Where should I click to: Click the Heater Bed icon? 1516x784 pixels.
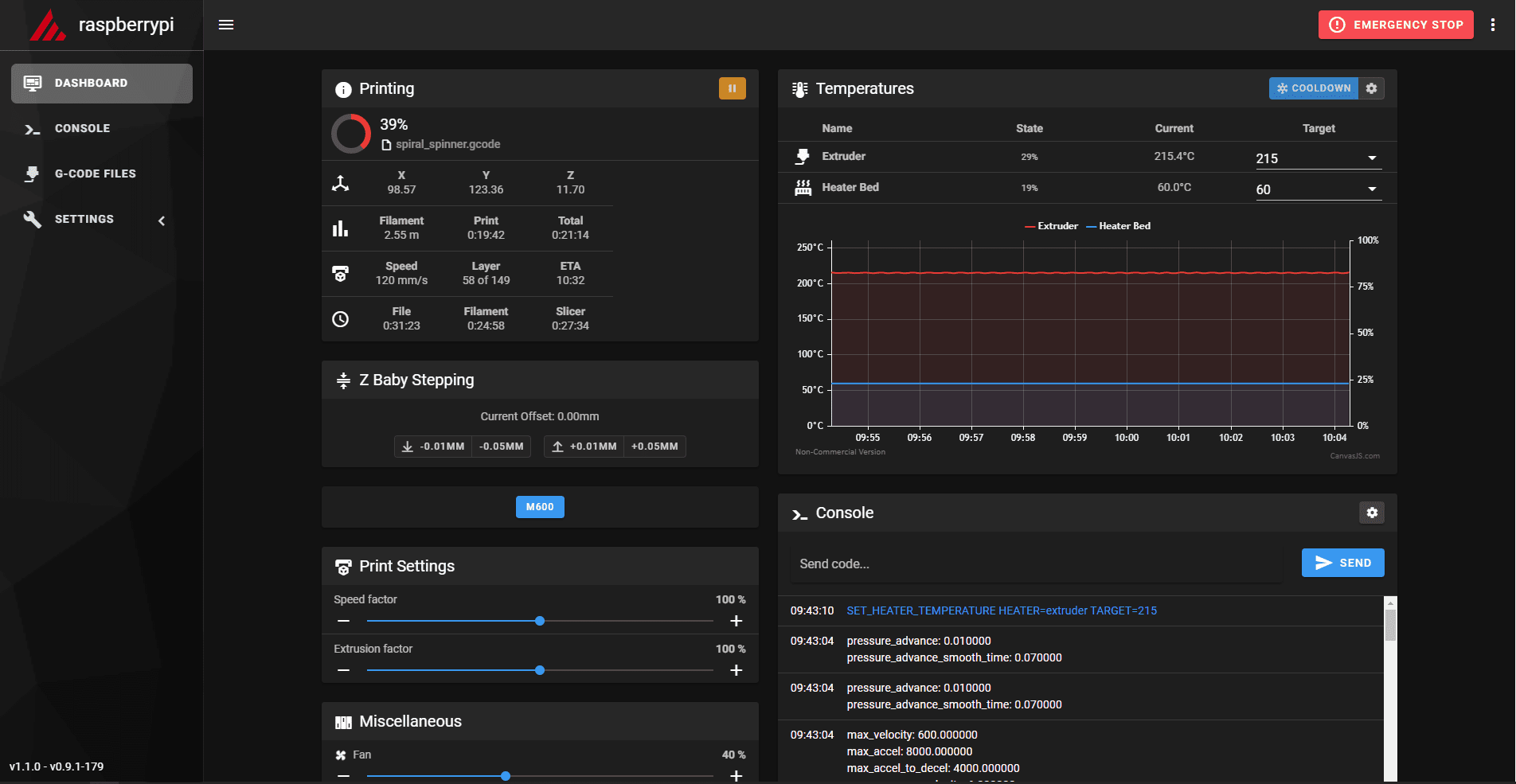point(803,188)
